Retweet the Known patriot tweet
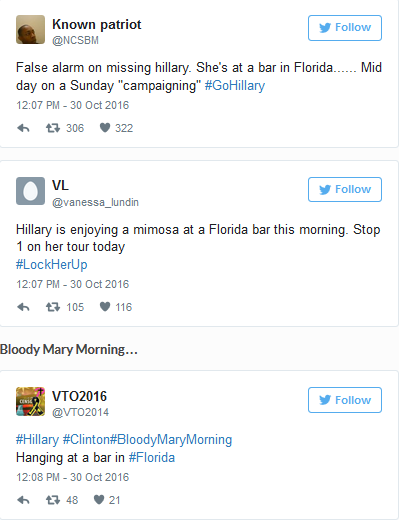The width and height of the screenshot is (399, 520). [53, 128]
